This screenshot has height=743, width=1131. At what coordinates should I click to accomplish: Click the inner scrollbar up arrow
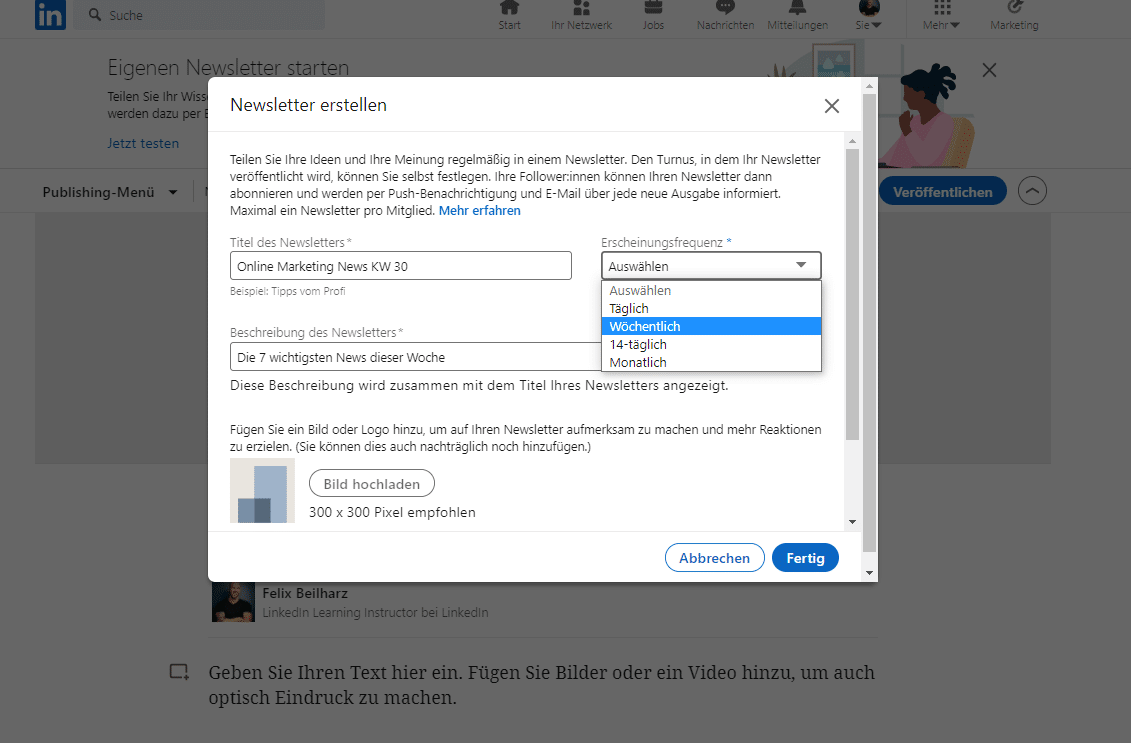853,141
